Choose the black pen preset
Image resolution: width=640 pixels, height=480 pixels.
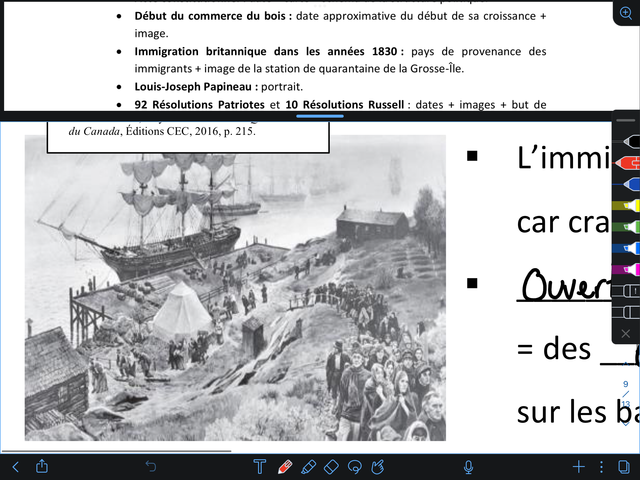(x=631, y=142)
